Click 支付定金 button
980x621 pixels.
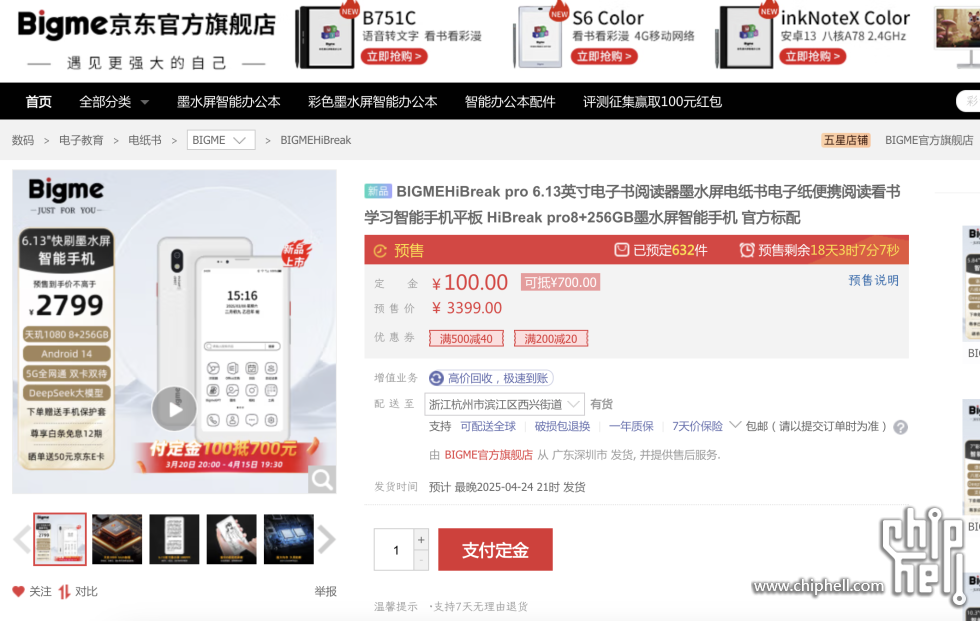pyautogui.click(x=495, y=550)
